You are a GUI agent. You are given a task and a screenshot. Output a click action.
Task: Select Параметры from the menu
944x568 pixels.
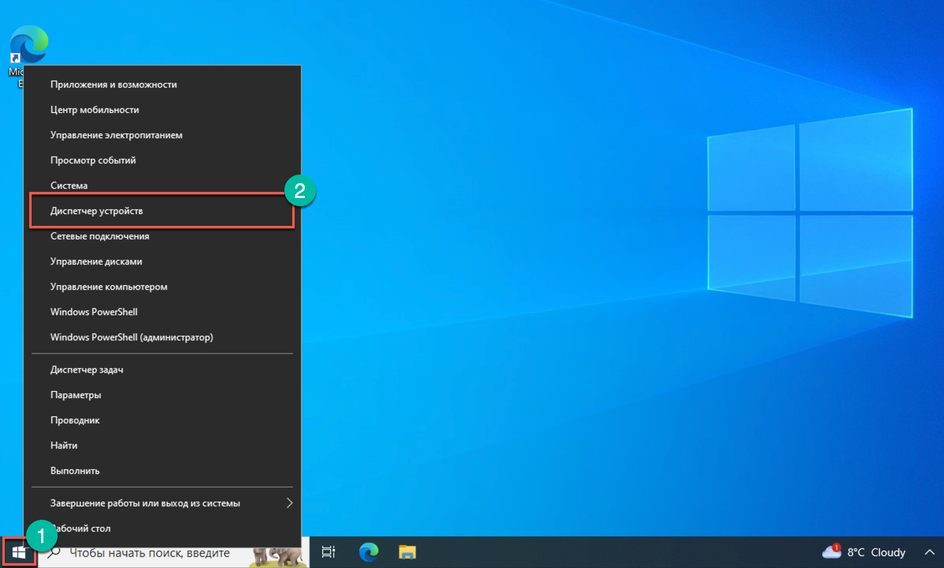[x=162, y=395]
